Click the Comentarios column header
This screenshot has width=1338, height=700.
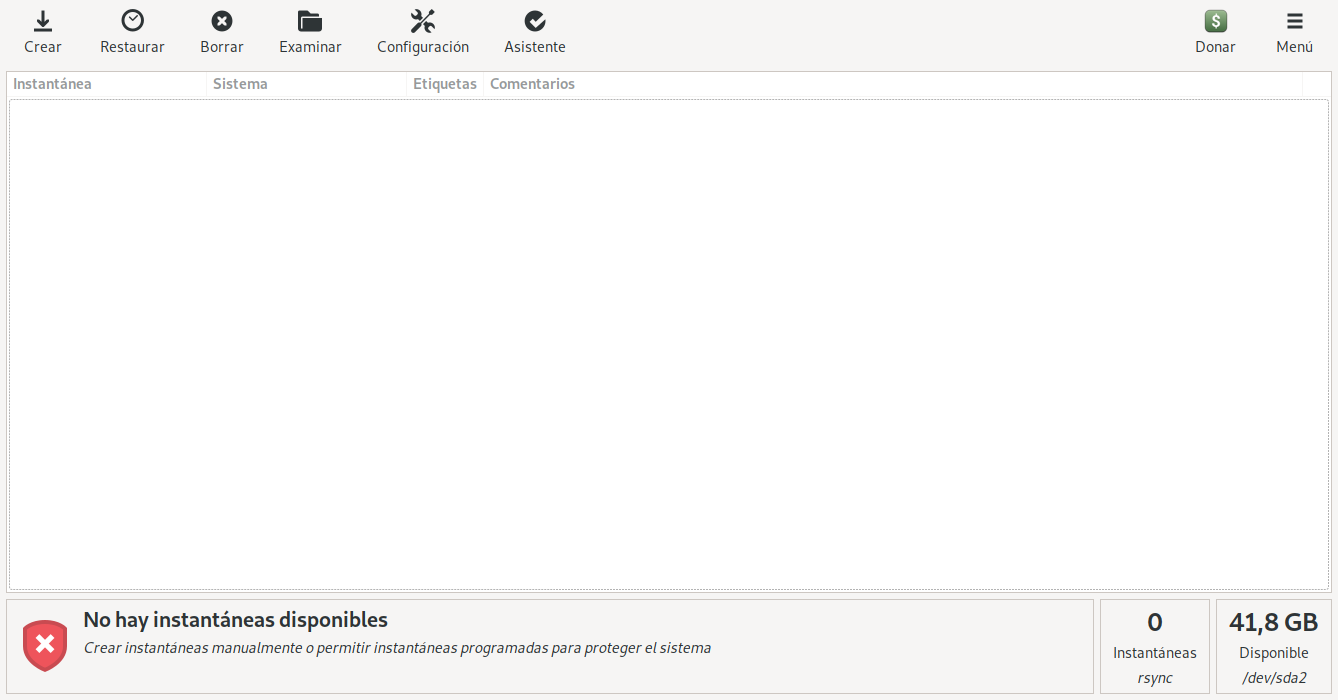tap(532, 84)
